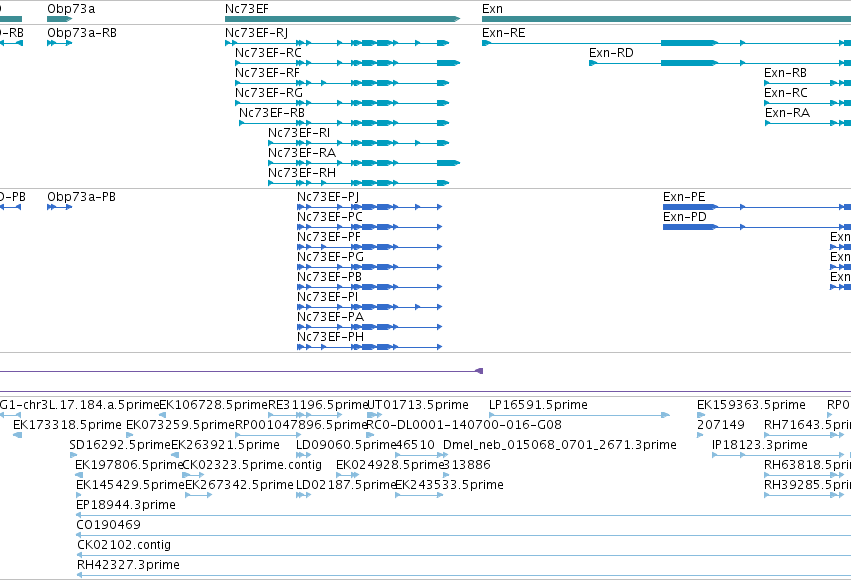This screenshot has height=580, width=851.
Task: Click the wide exon block of Exn-RE
Action: [x=689, y=43]
